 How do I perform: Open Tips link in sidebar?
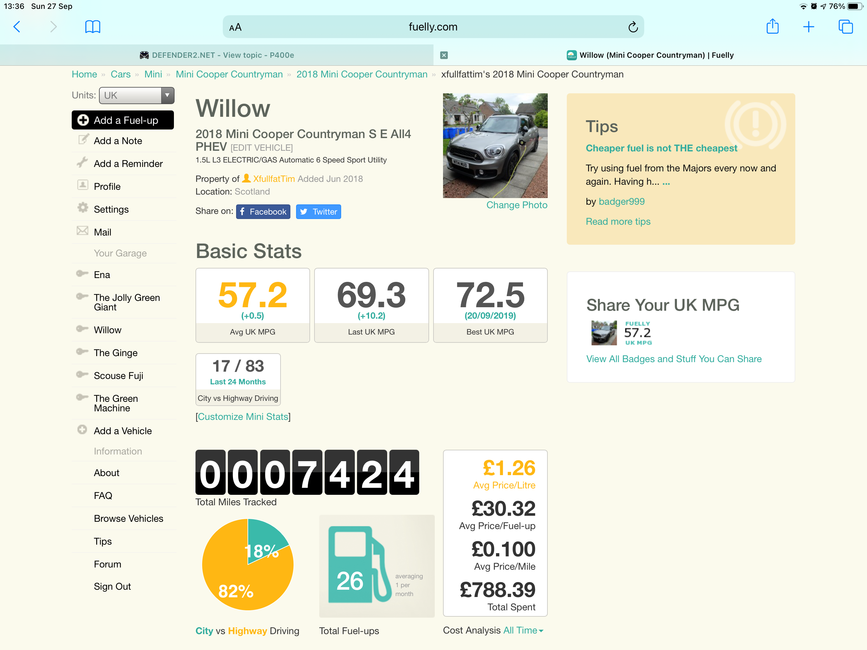click(103, 542)
